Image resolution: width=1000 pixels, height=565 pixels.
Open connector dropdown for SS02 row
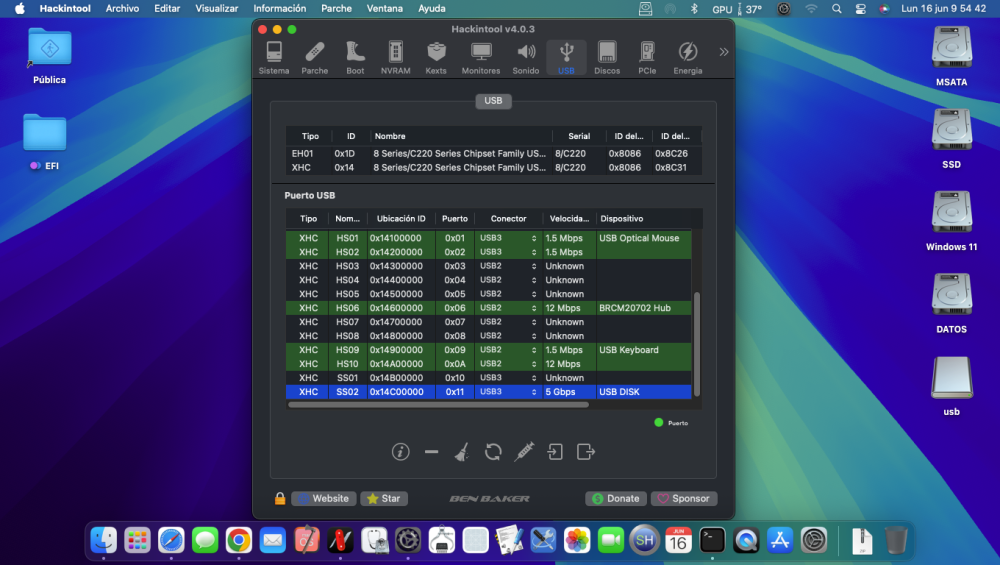[x=508, y=392]
